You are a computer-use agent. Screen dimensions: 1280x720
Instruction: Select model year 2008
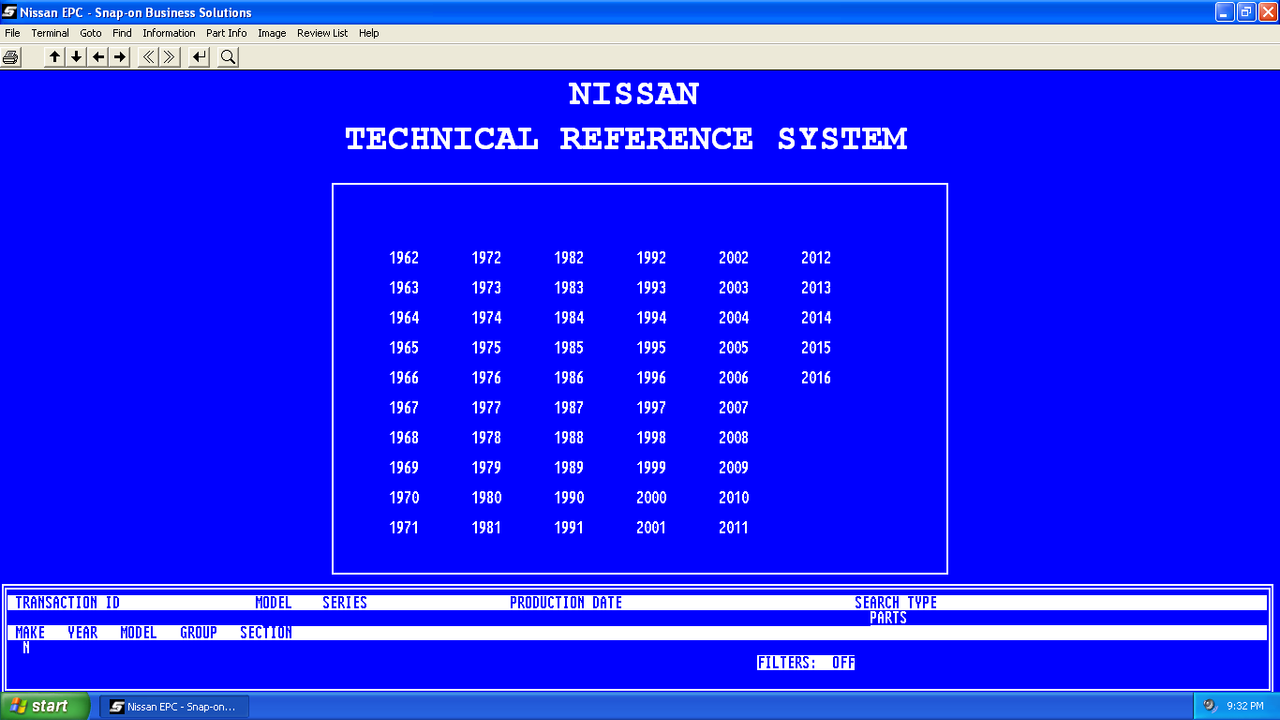(x=733, y=438)
